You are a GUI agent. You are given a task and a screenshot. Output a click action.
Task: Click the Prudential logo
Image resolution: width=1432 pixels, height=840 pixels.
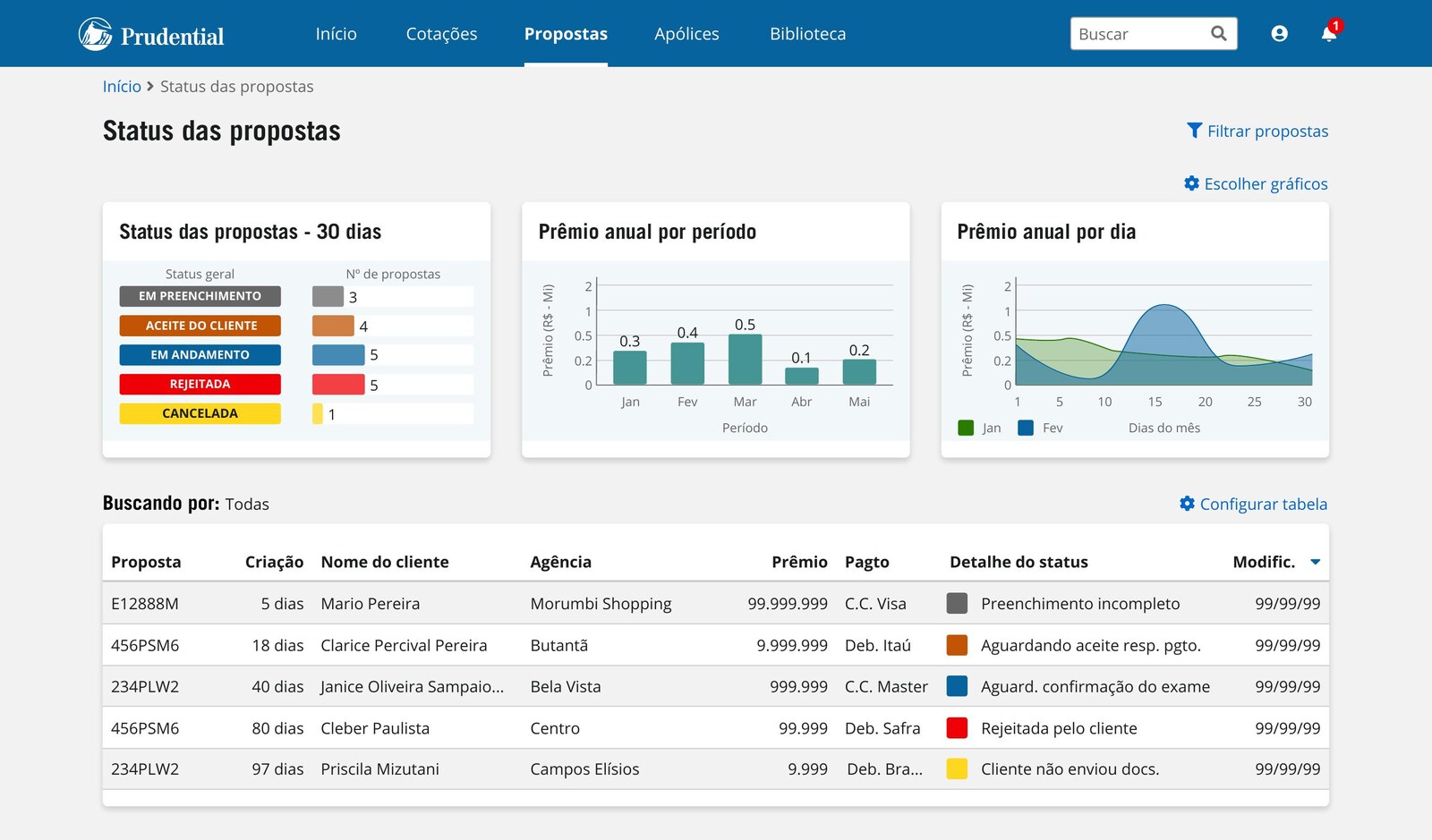tap(151, 34)
